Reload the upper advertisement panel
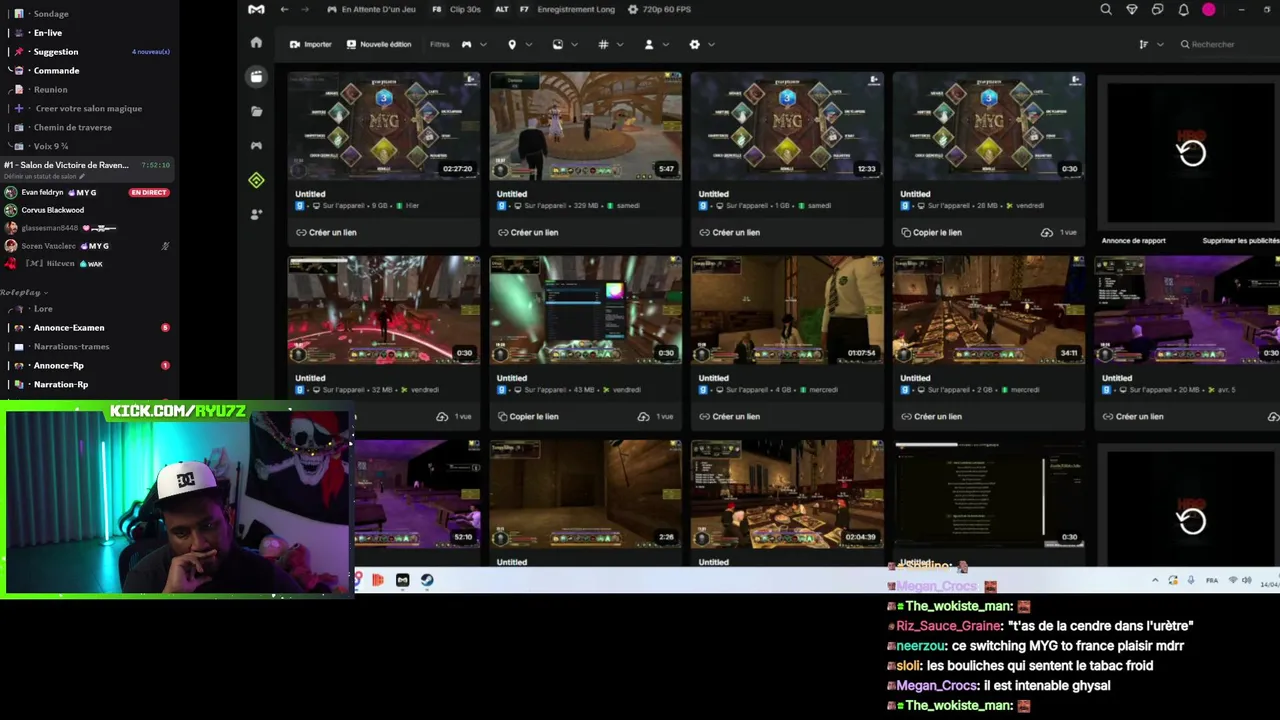The width and height of the screenshot is (1280, 720). click(x=1191, y=153)
